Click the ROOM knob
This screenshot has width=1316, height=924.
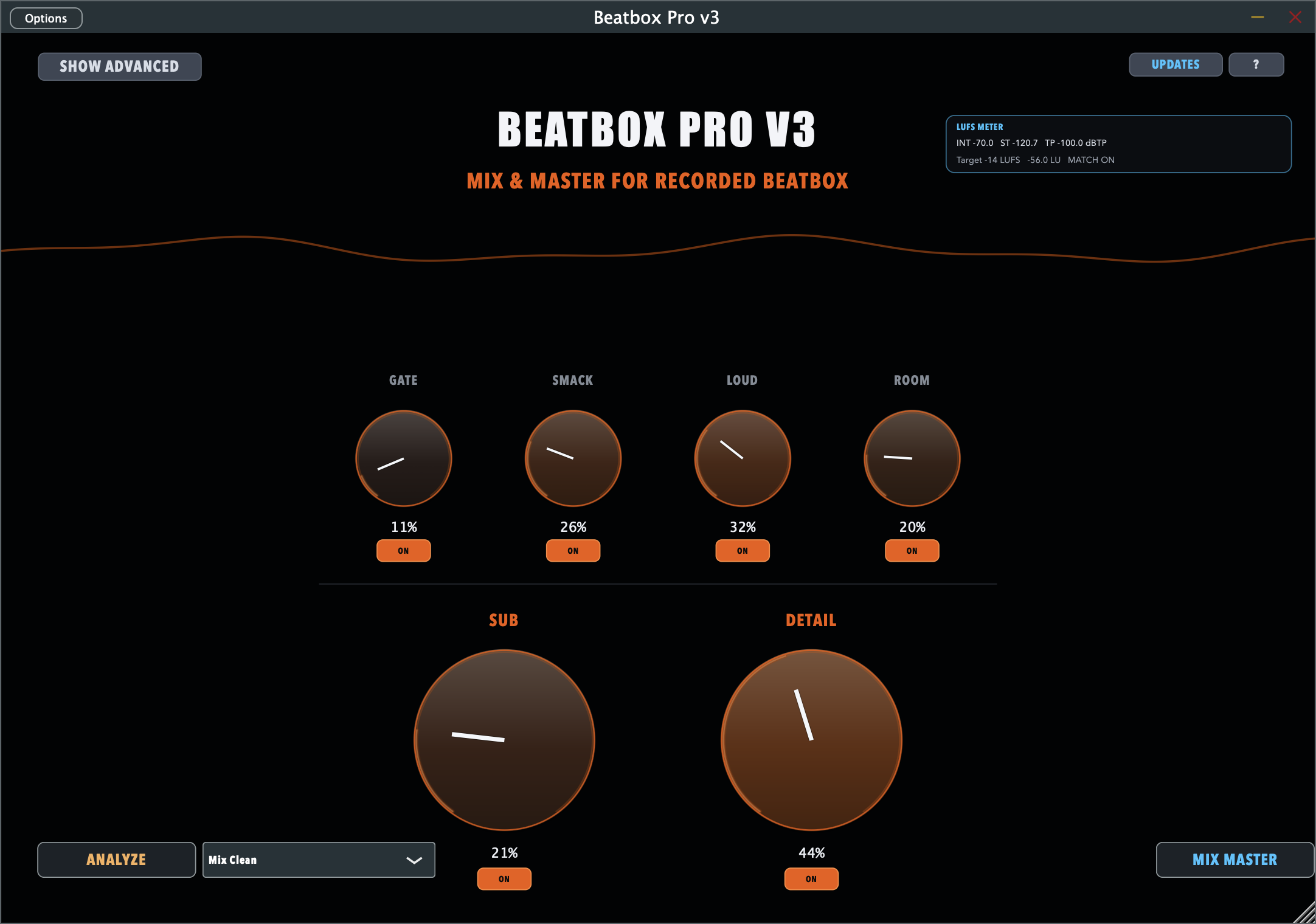(912, 458)
